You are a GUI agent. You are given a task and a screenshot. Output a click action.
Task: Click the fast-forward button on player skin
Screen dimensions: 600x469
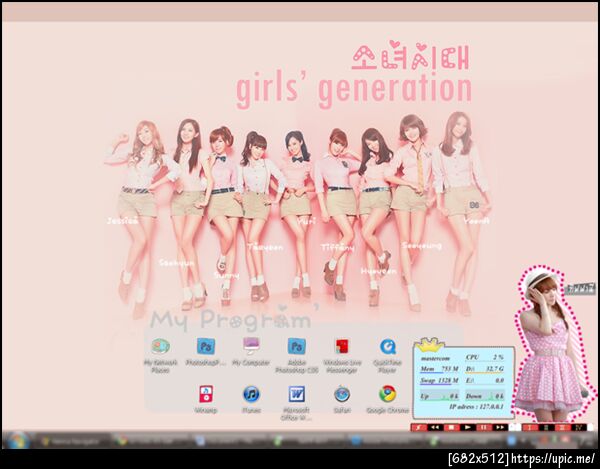[x=500, y=427]
